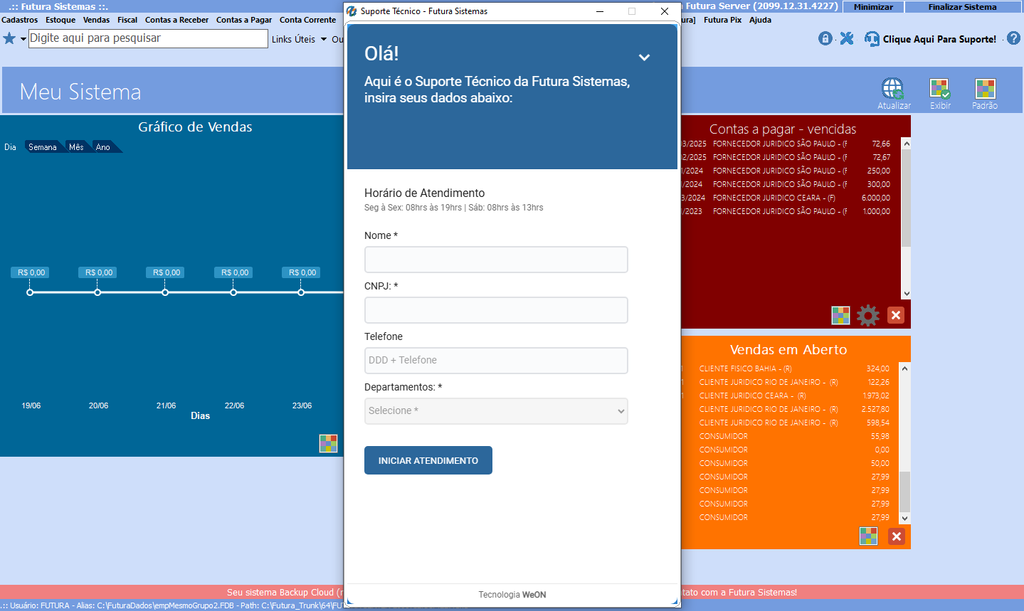Open the dropdown arrow next to favorites star
Viewport: 1024px width, 611px height.
click(23, 39)
